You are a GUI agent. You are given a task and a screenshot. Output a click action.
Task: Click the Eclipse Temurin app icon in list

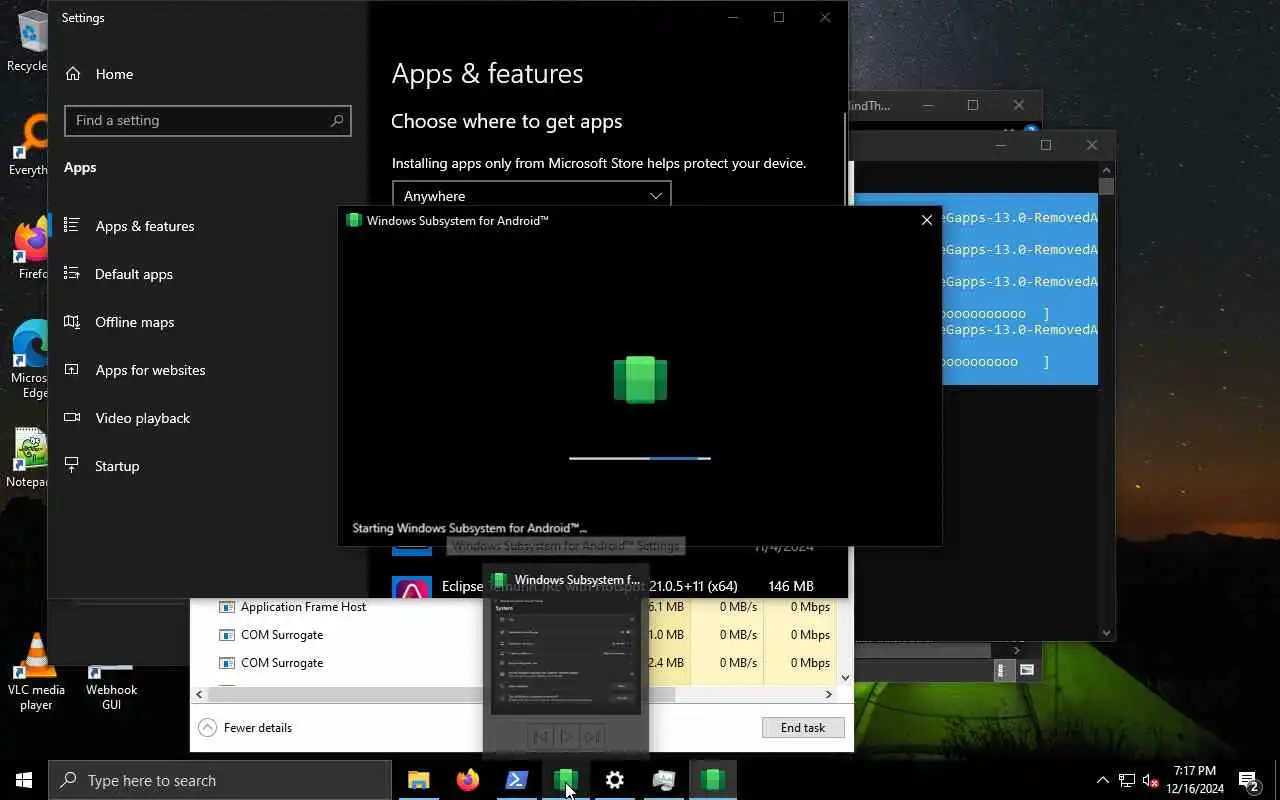(412, 587)
